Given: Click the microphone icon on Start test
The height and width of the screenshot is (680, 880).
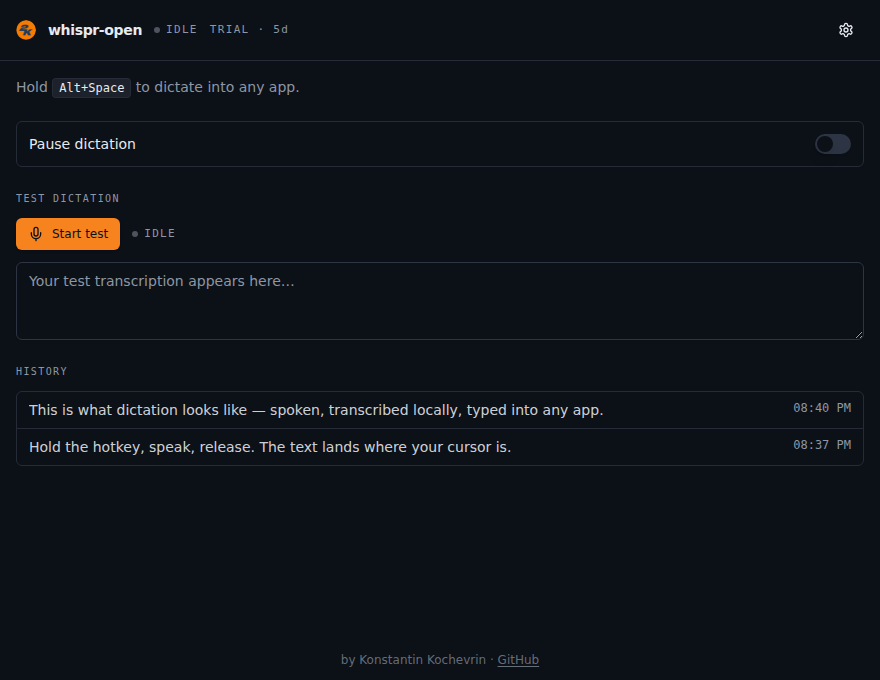Looking at the screenshot, I should 36,234.
